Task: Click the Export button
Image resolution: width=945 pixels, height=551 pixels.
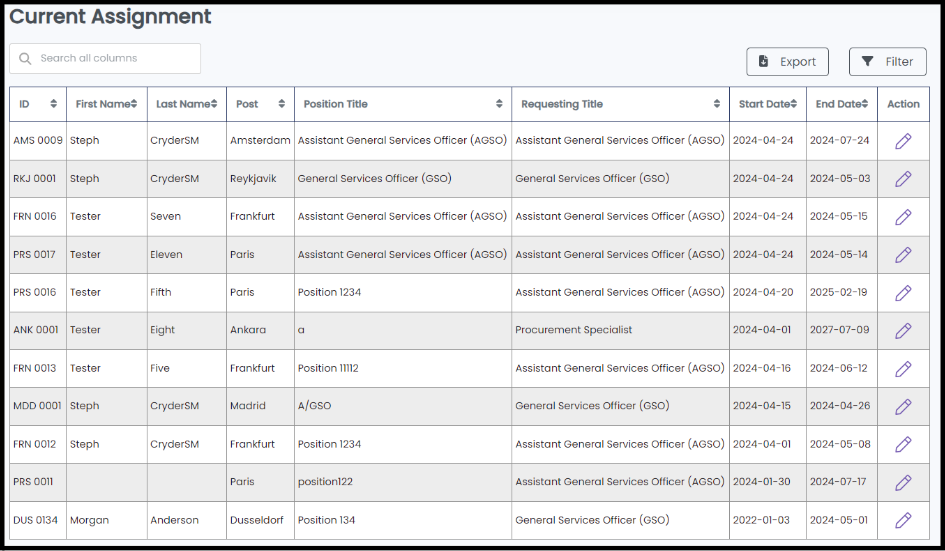Action: point(787,61)
